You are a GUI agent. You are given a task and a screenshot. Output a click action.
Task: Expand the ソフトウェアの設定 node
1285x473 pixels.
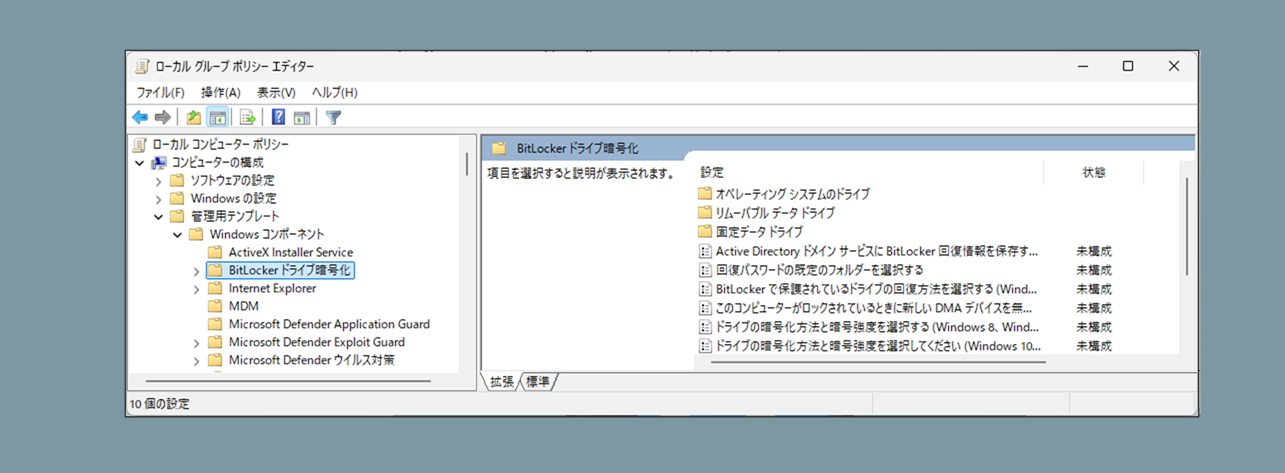click(x=158, y=180)
